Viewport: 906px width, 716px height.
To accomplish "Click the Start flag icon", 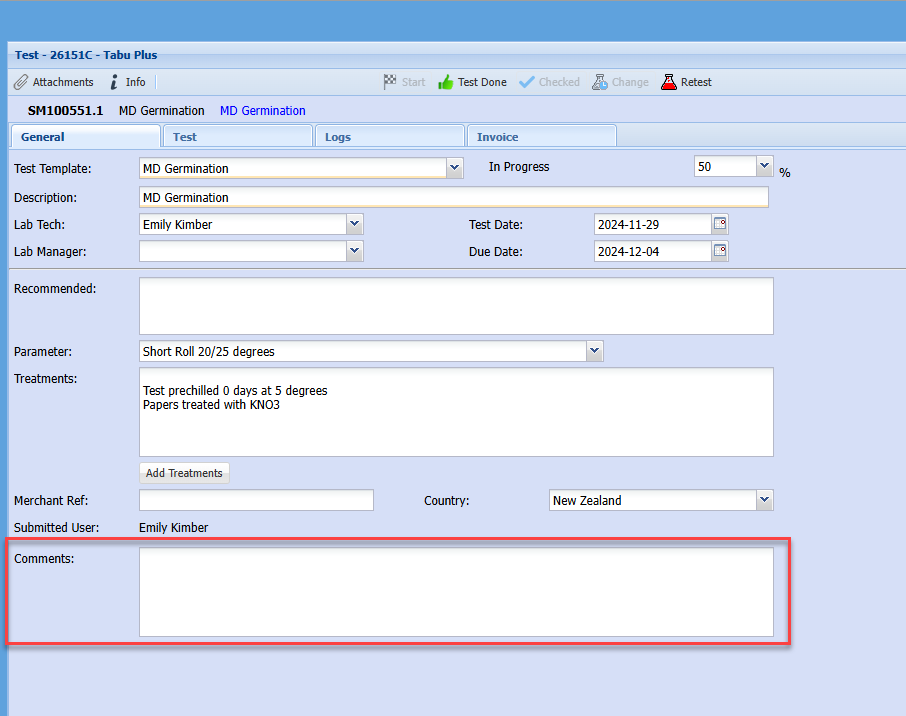I will 390,82.
